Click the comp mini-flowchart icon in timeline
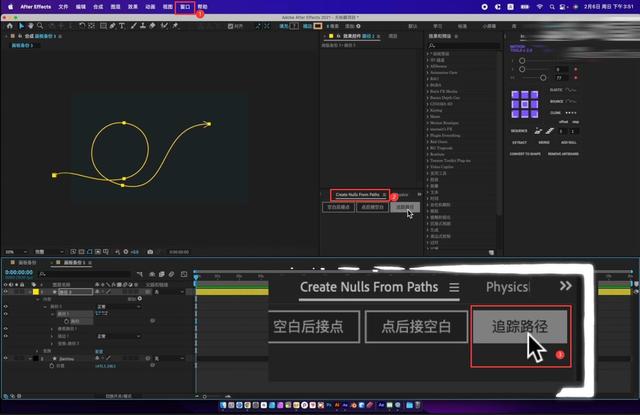 tap(140, 274)
